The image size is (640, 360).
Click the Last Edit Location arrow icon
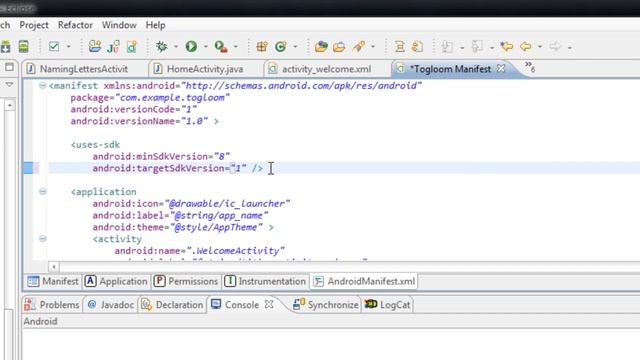[x=507, y=47]
